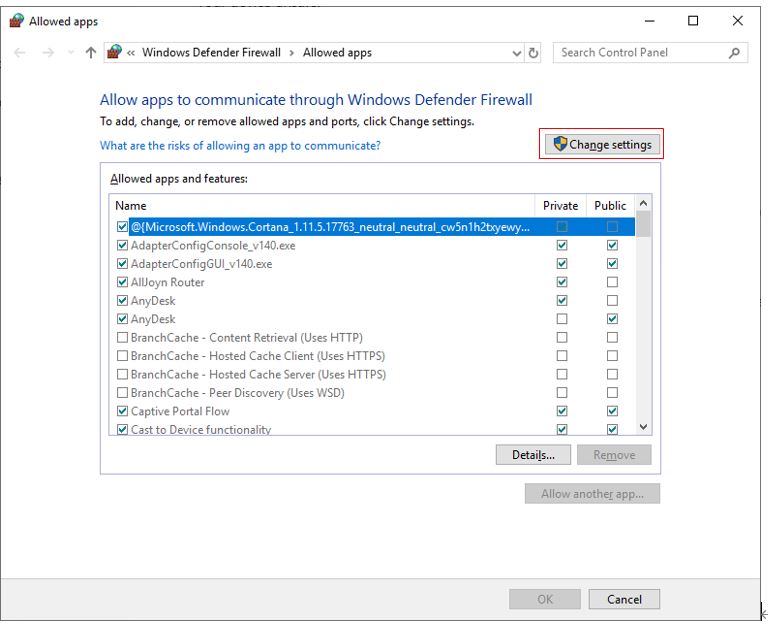Click the list scrollbar up arrow
The width and height of the screenshot is (768, 626).
pos(644,203)
